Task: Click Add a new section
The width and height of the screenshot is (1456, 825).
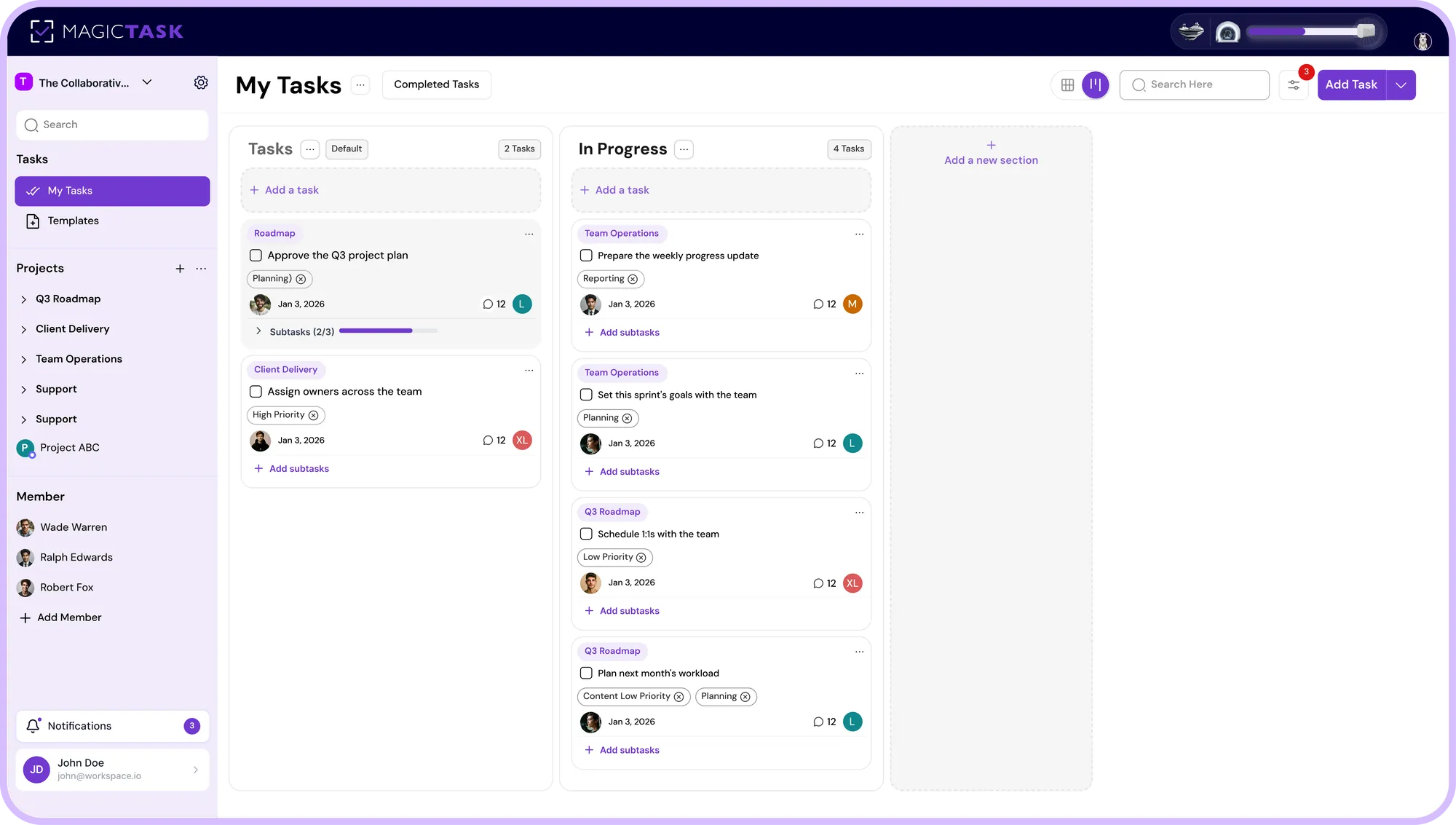Action: click(991, 154)
